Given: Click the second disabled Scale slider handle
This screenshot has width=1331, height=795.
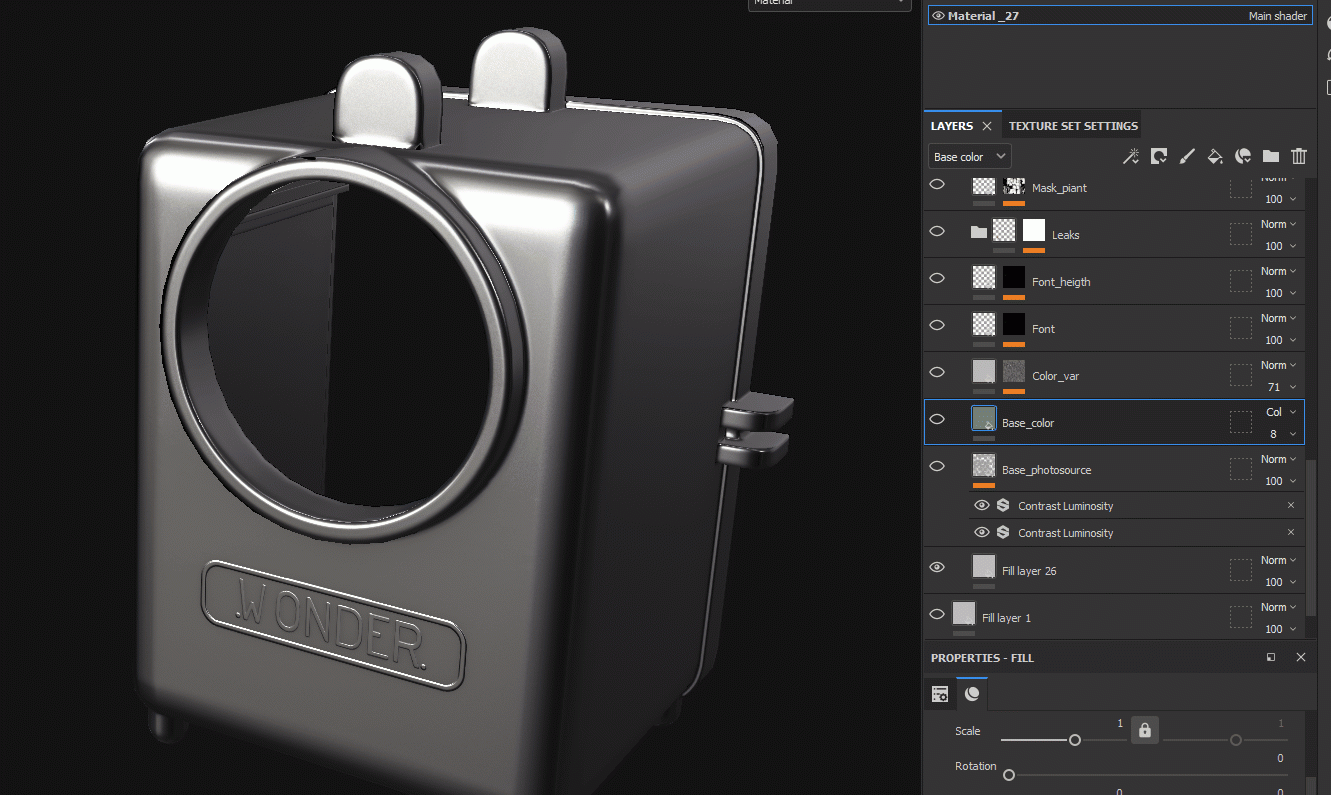Looking at the screenshot, I should point(1236,740).
